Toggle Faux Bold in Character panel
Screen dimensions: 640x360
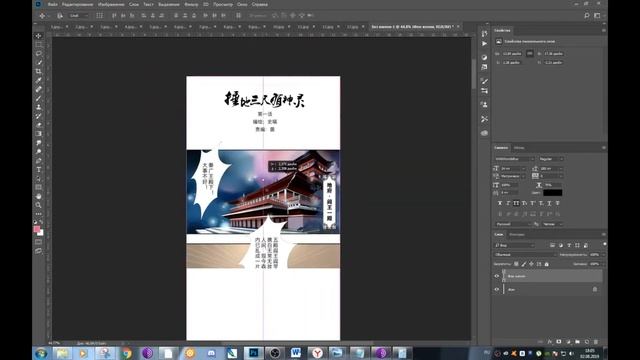[x=500, y=203]
